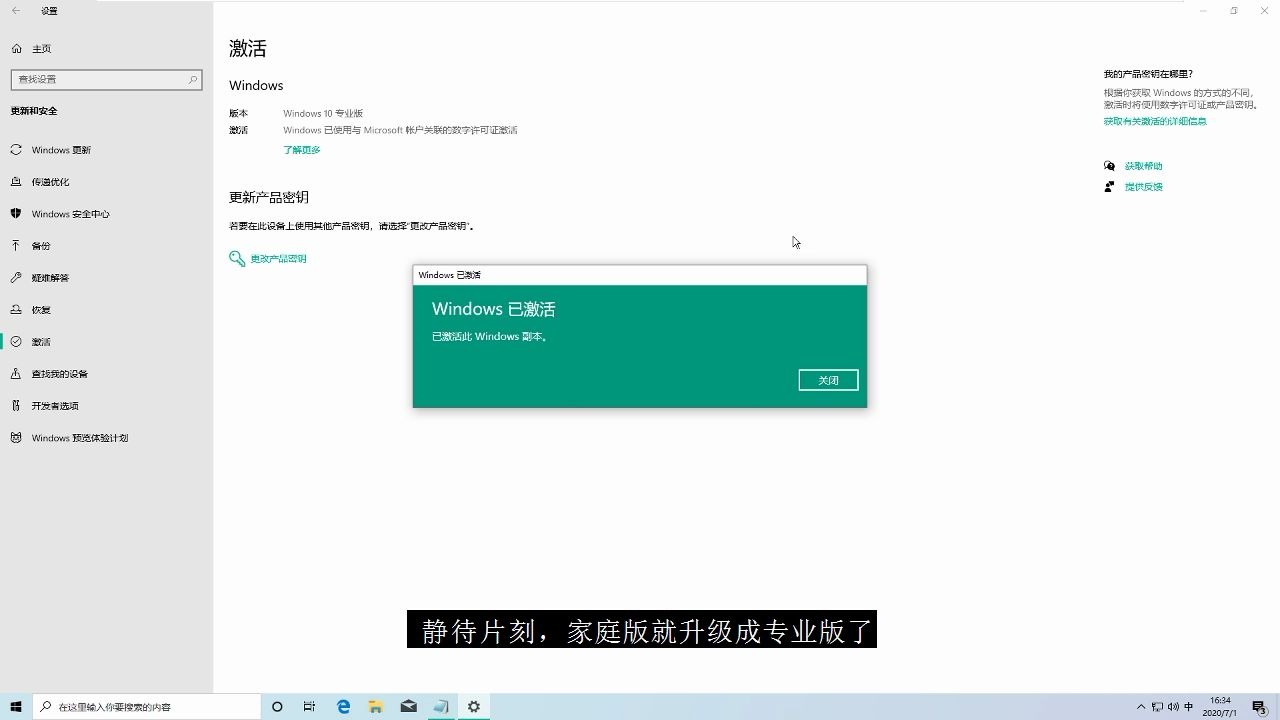This screenshot has height=720, width=1280.
Task: Click the Windows 10 专业版 edition text
Action: (323, 114)
